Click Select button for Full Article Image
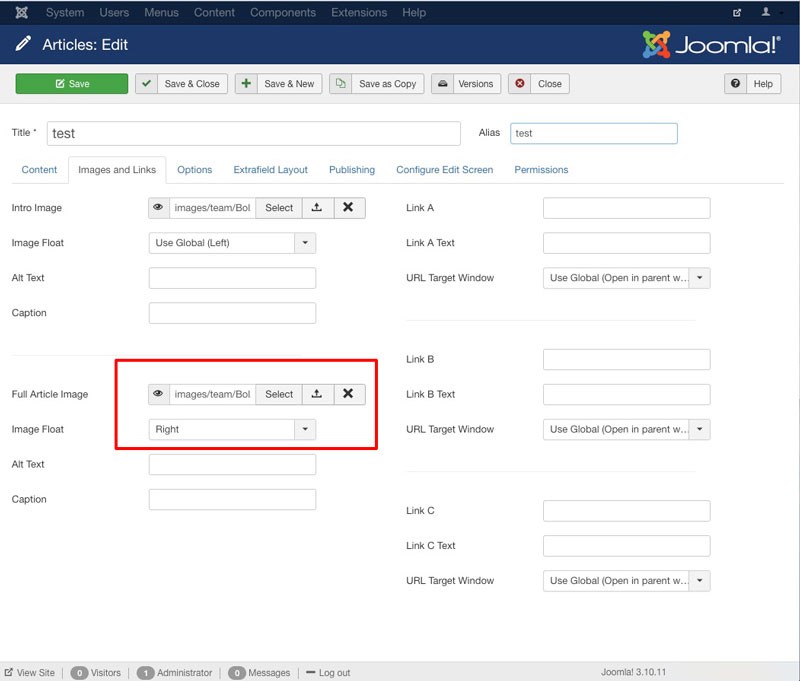Screen dimensions: 800x681 [x=279, y=394]
